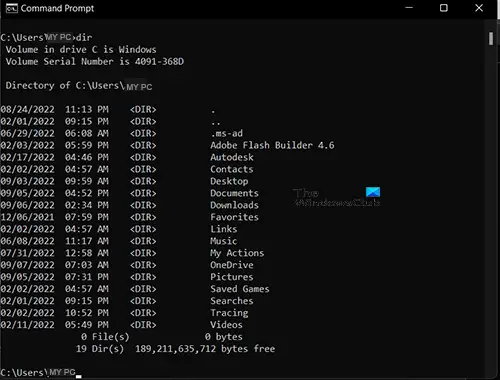Click the Pictures directory name
The image size is (500, 380).
[x=232, y=277]
